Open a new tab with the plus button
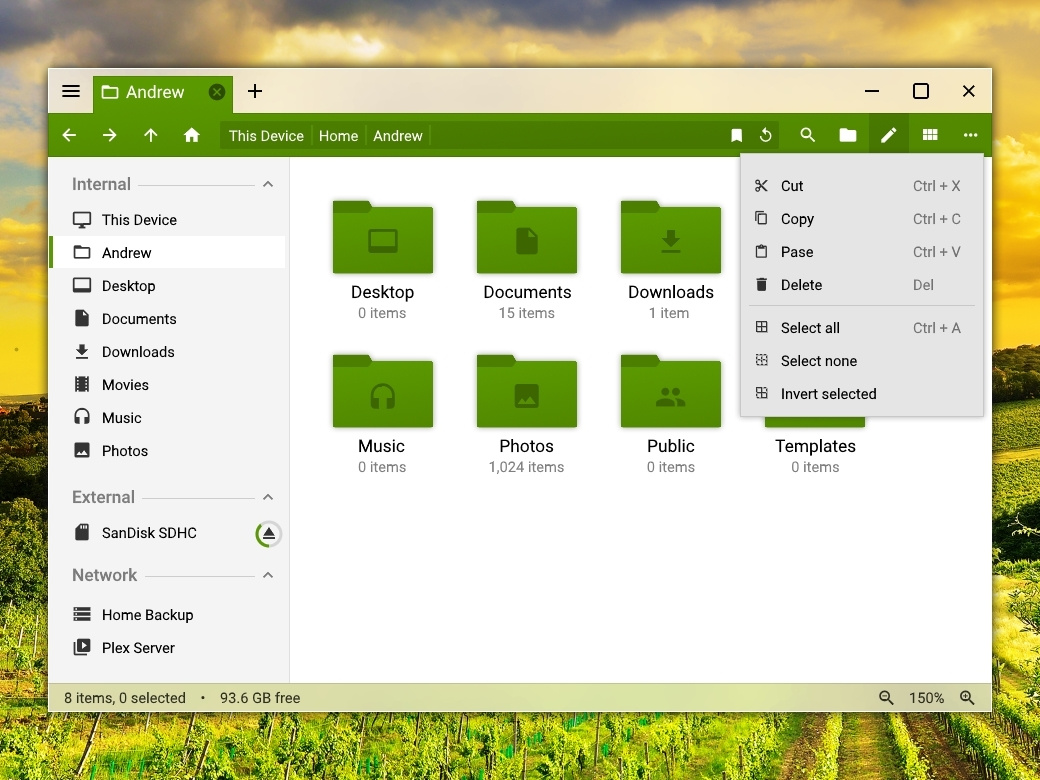The image size is (1040, 780). (x=254, y=91)
